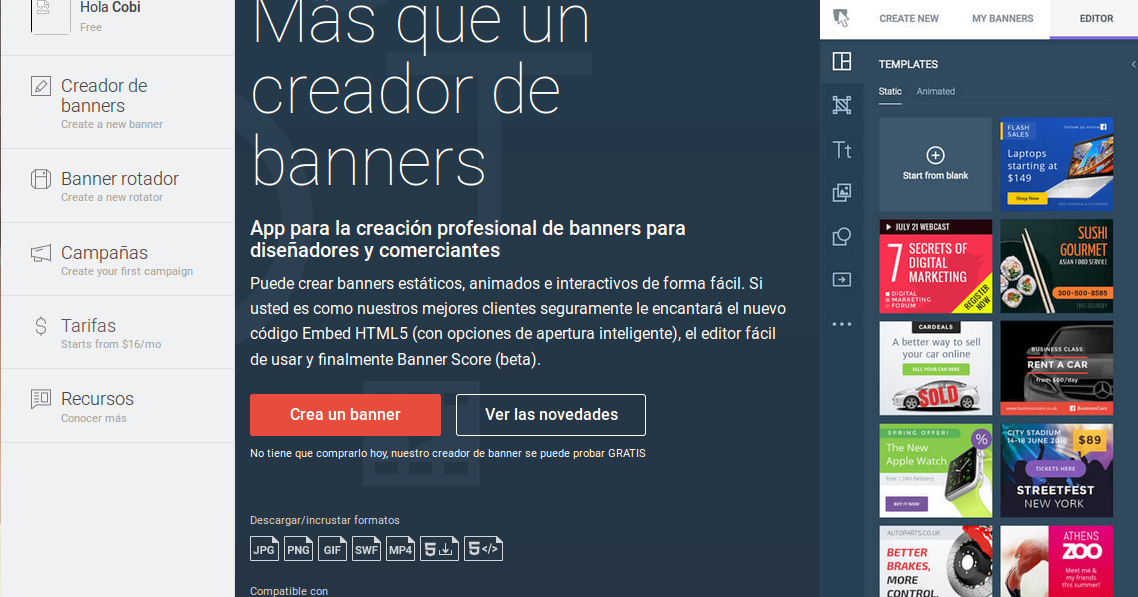This screenshot has width=1138, height=597.
Task: Select the Sushi Gourmet template thumbnail
Action: pyautogui.click(x=1056, y=266)
